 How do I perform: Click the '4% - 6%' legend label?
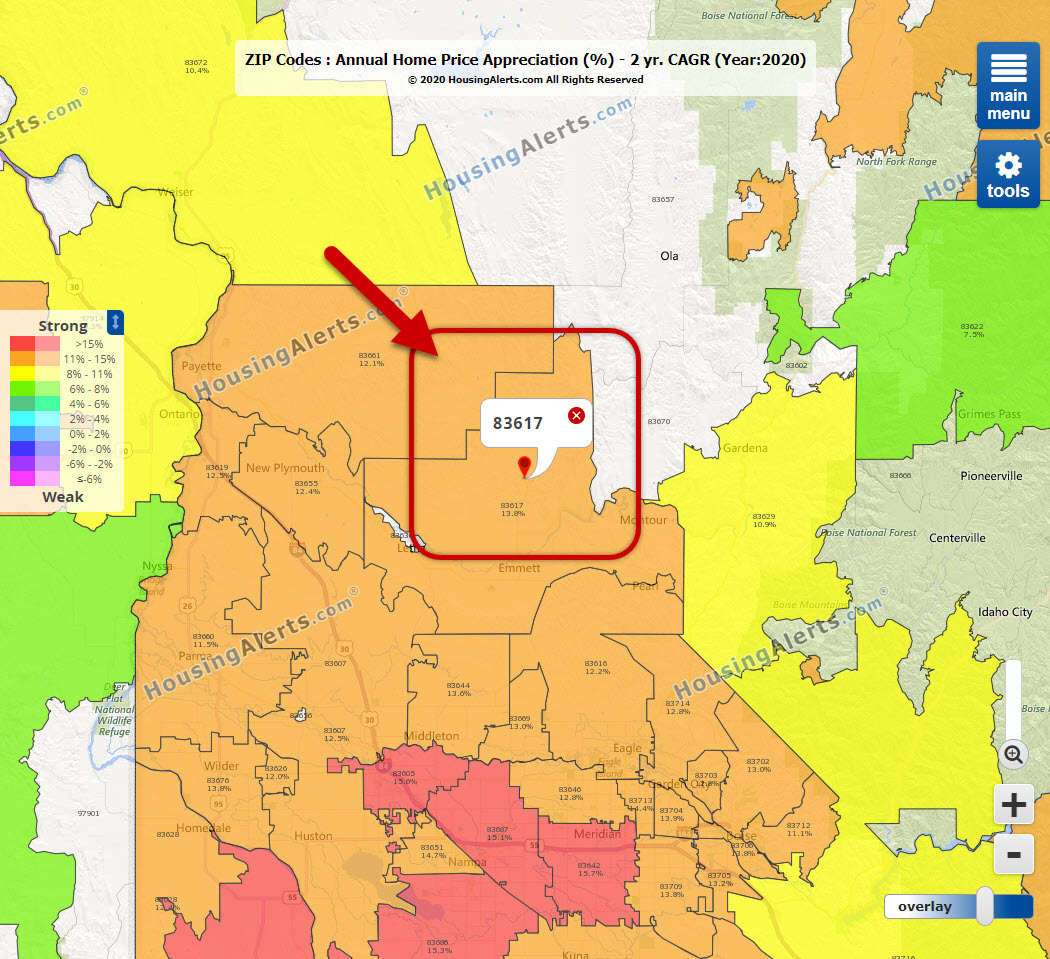pos(89,404)
